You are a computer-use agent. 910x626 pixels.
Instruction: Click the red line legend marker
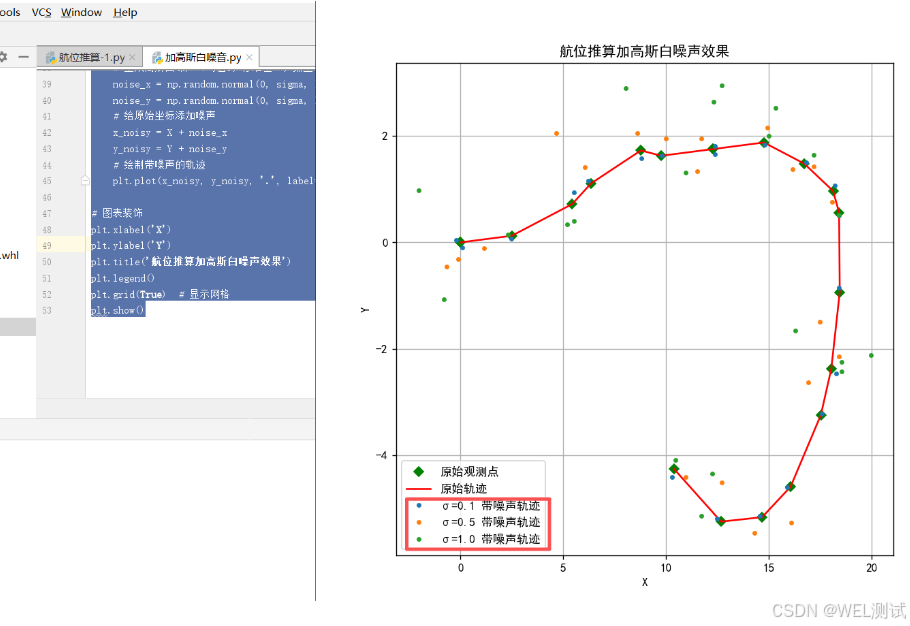418,489
